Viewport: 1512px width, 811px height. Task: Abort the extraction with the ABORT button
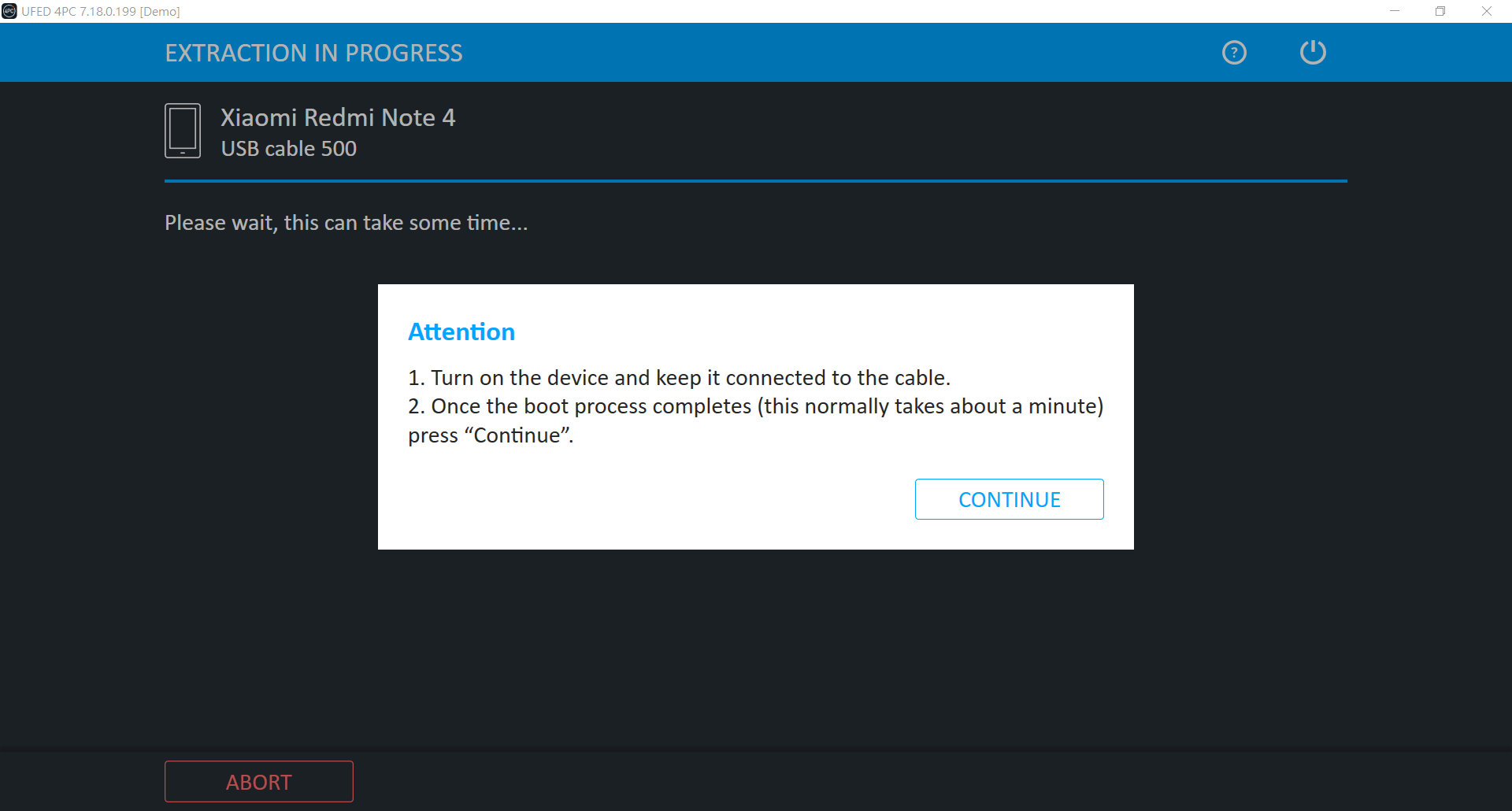pyautogui.click(x=258, y=782)
